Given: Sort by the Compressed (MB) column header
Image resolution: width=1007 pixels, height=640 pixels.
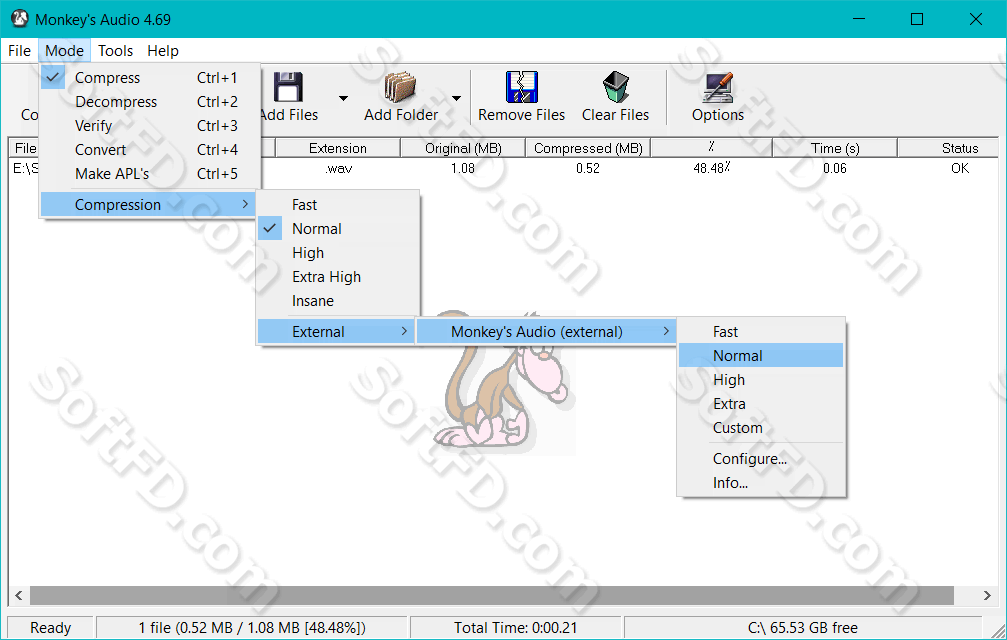Looking at the screenshot, I should pos(588,148).
